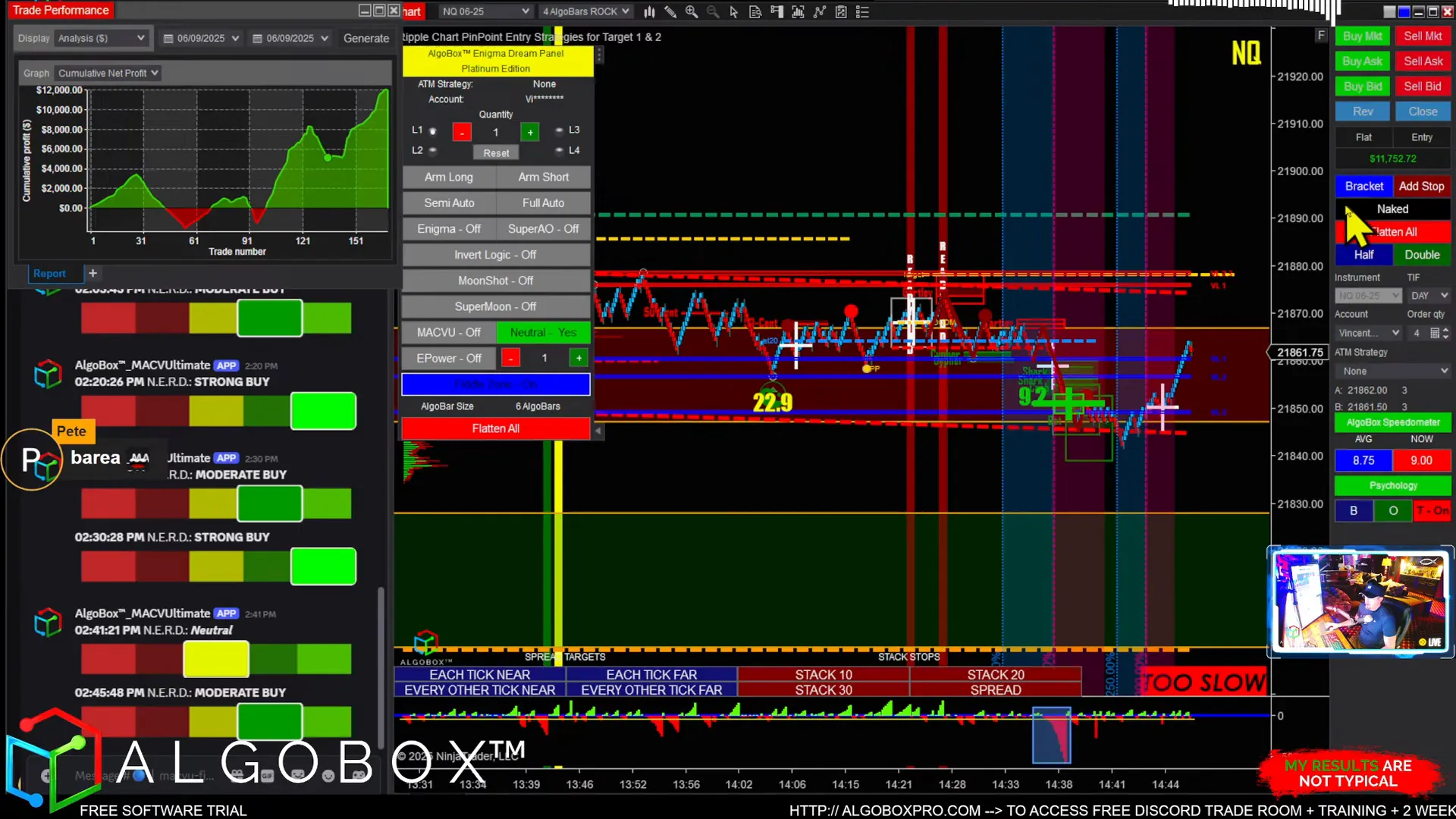Click the Generate button
1456x819 pixels.
coord(366,38)
